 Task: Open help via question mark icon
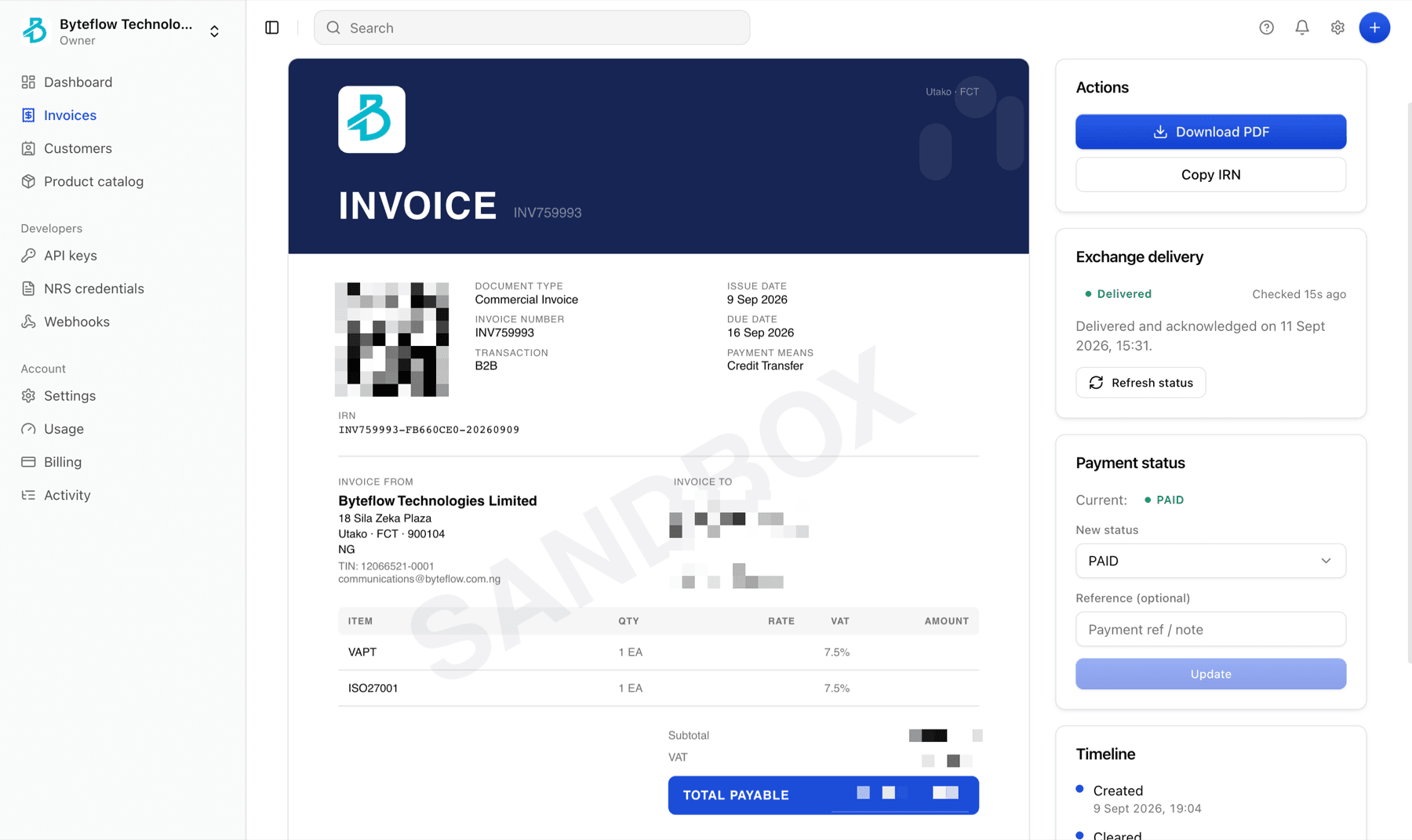click(1266, 27)
